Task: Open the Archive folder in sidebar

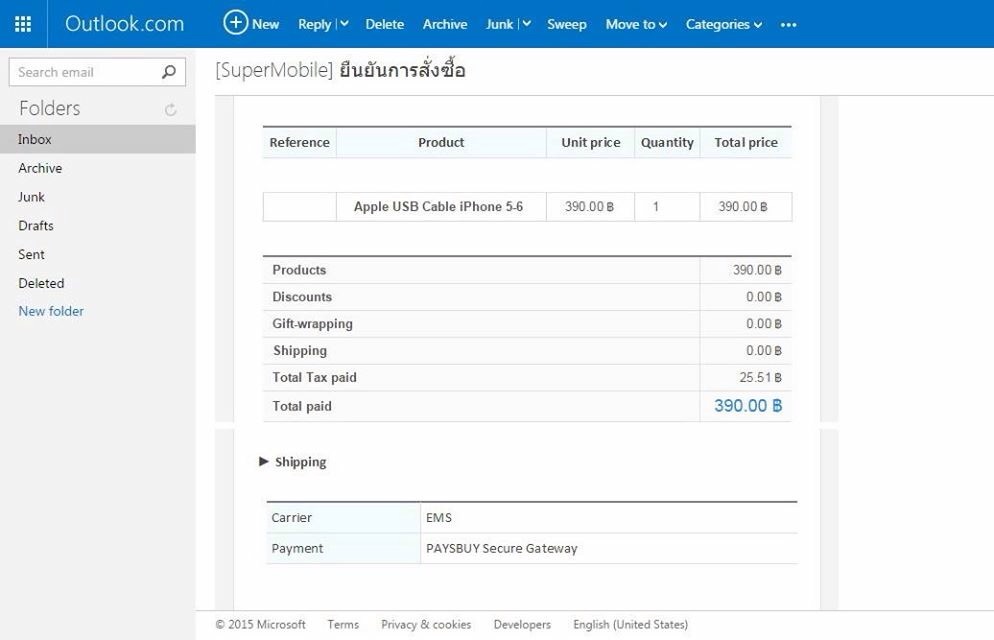Action: click(40, 168)
